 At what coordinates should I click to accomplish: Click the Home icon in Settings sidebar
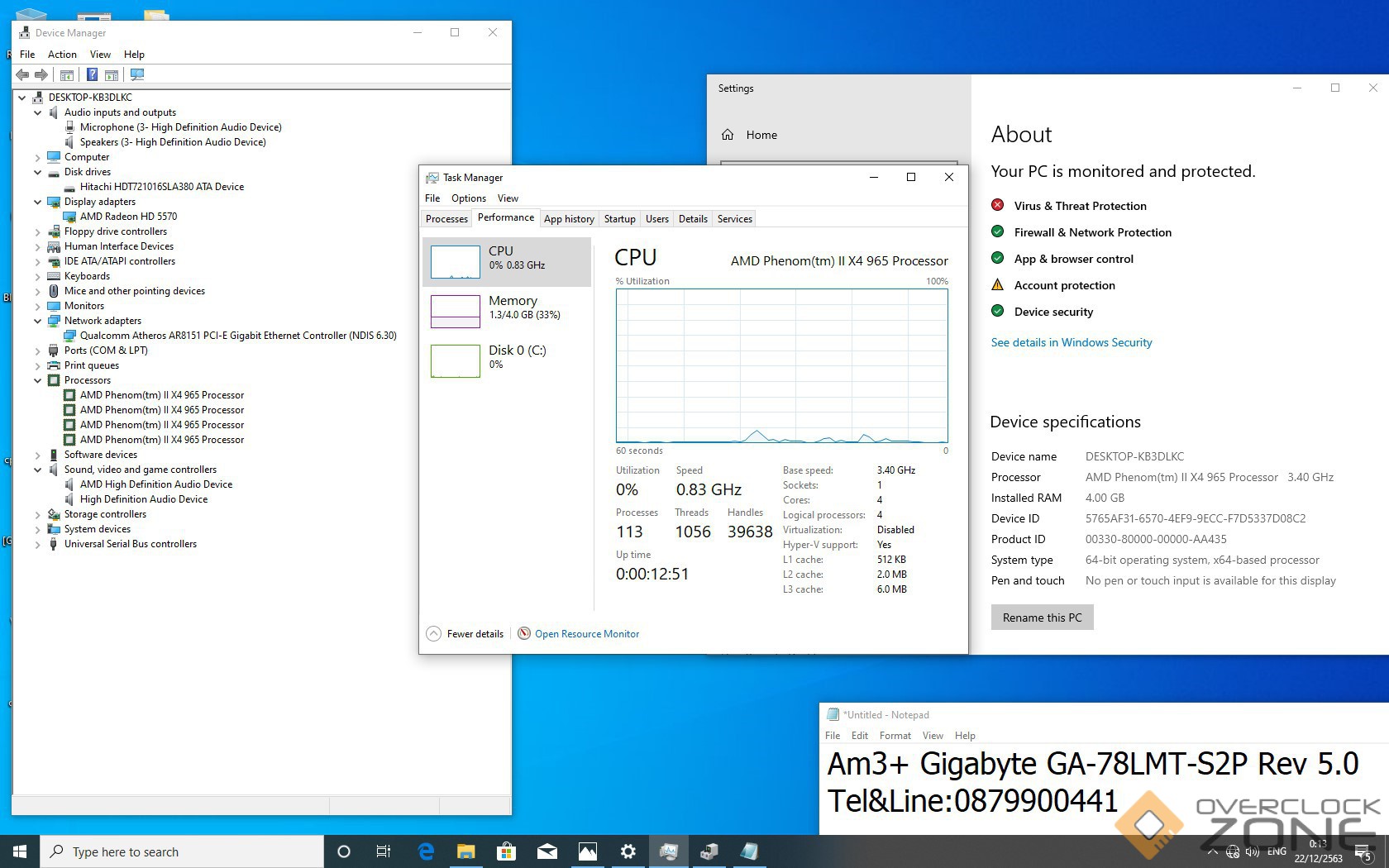click(728, 135)
